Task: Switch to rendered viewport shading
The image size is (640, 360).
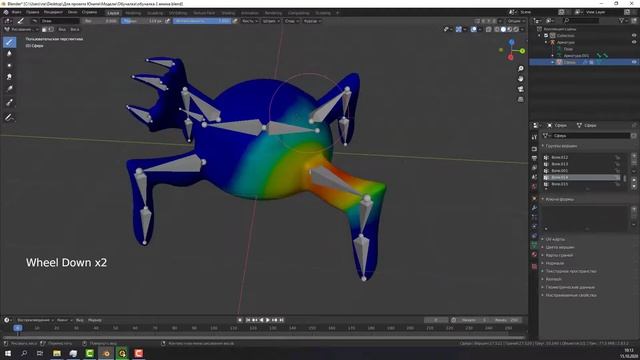Action: tap(516, 29)
